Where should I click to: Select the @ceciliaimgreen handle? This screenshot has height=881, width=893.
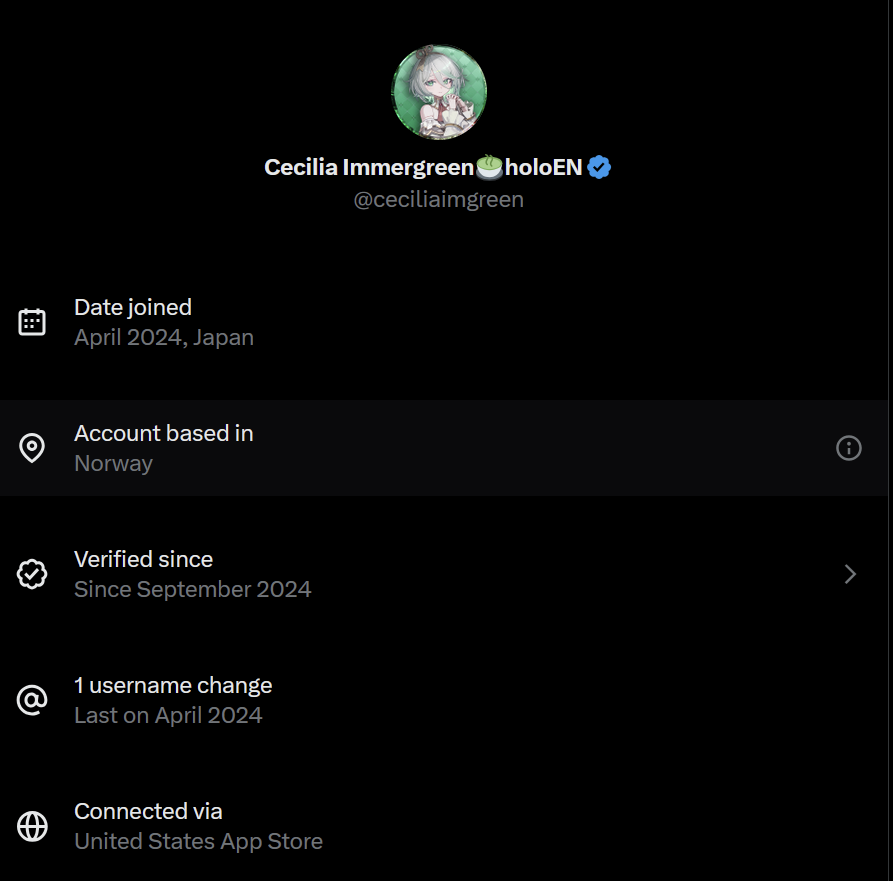coord(438,199)
